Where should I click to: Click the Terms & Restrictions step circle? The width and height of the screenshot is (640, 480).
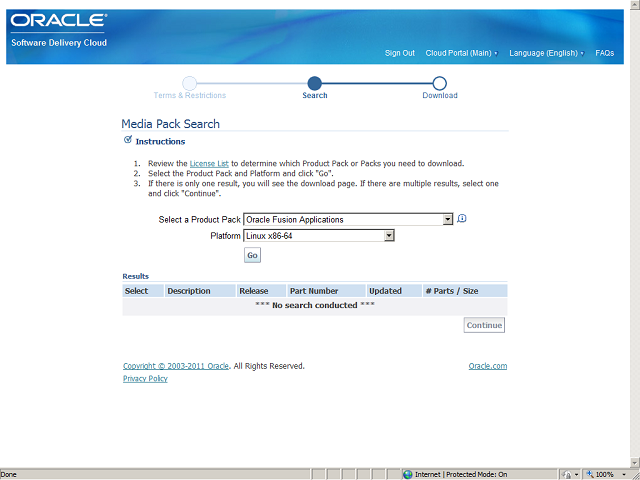click(189, 83)
